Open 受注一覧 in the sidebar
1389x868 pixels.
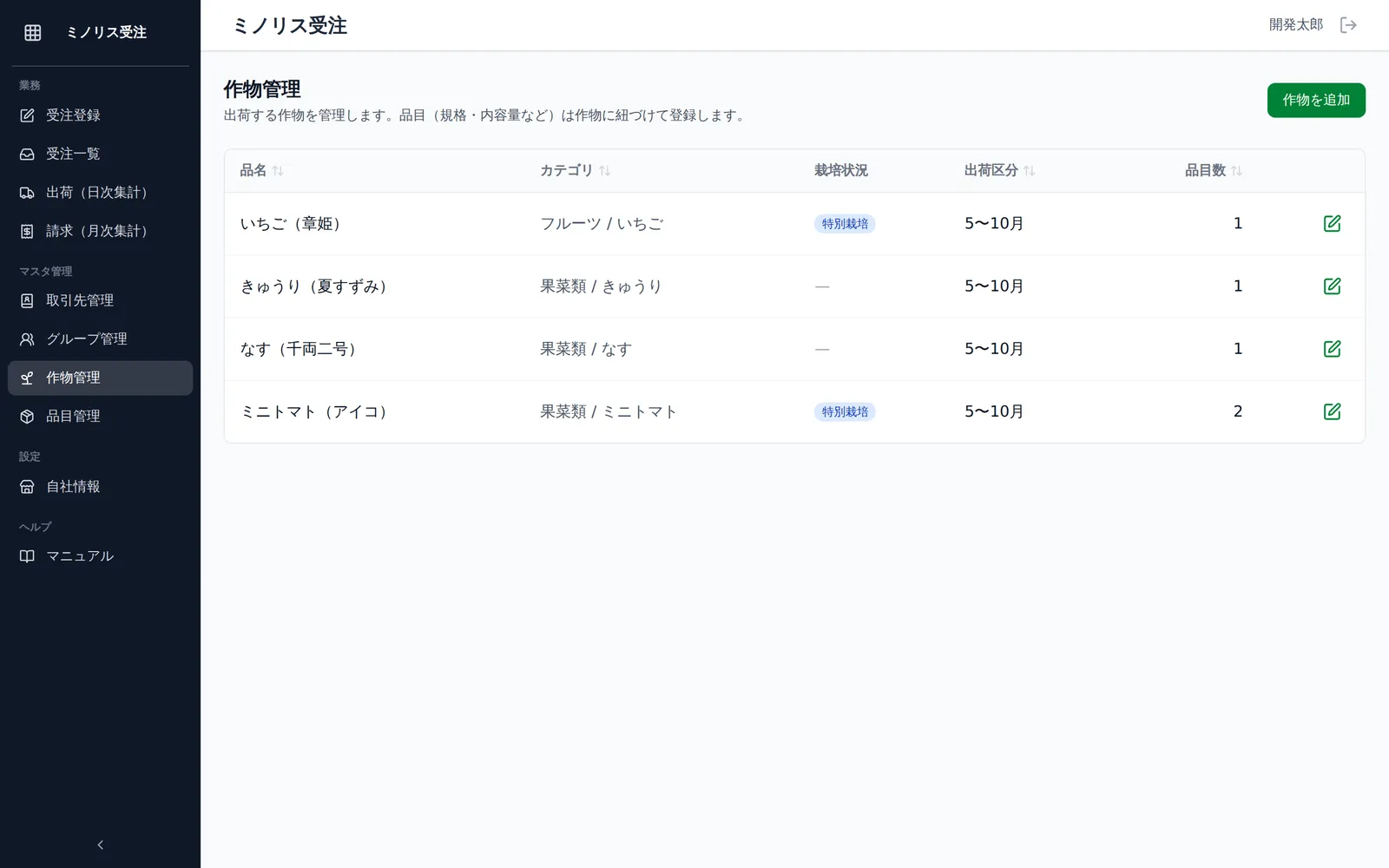[101, 154]
